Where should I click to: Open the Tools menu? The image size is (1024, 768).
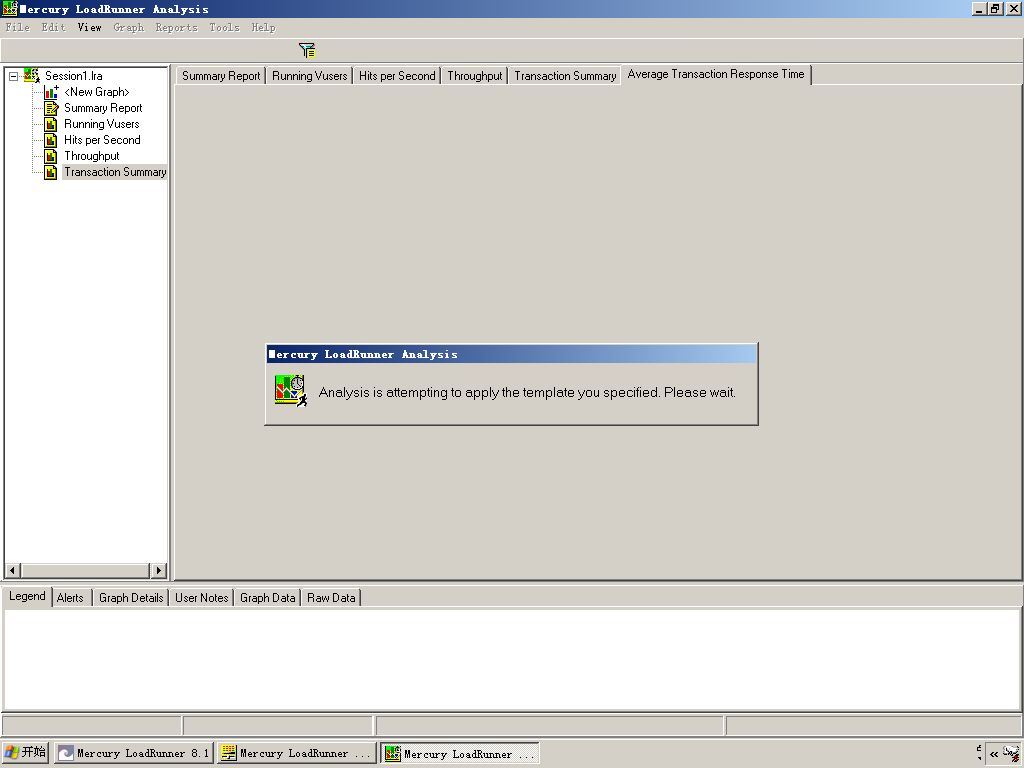click(x=224, y=27)
